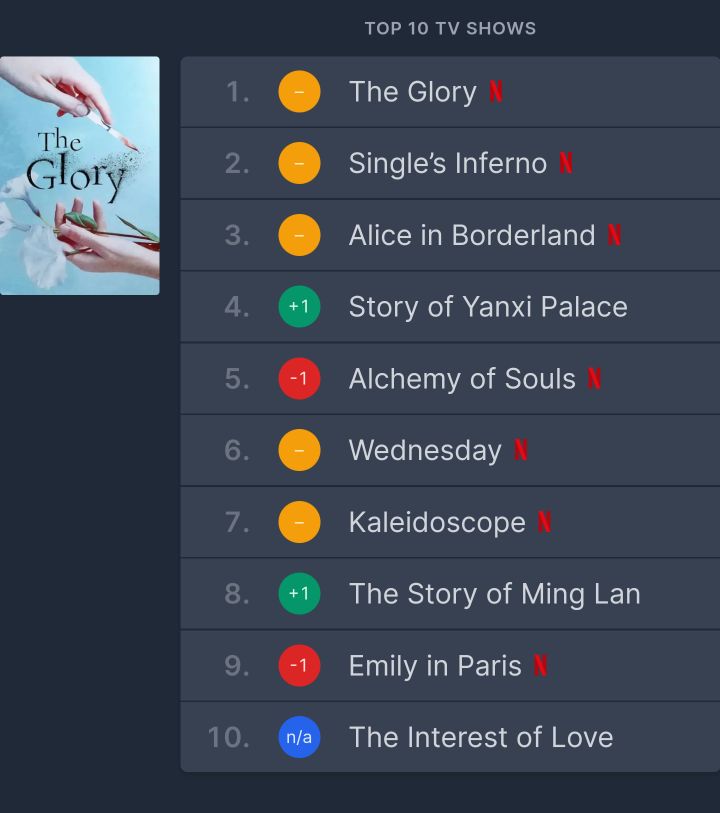Click the orange unchanged badge for The Glory
This screenshot has height=813, width=720.
pos(299,92)
